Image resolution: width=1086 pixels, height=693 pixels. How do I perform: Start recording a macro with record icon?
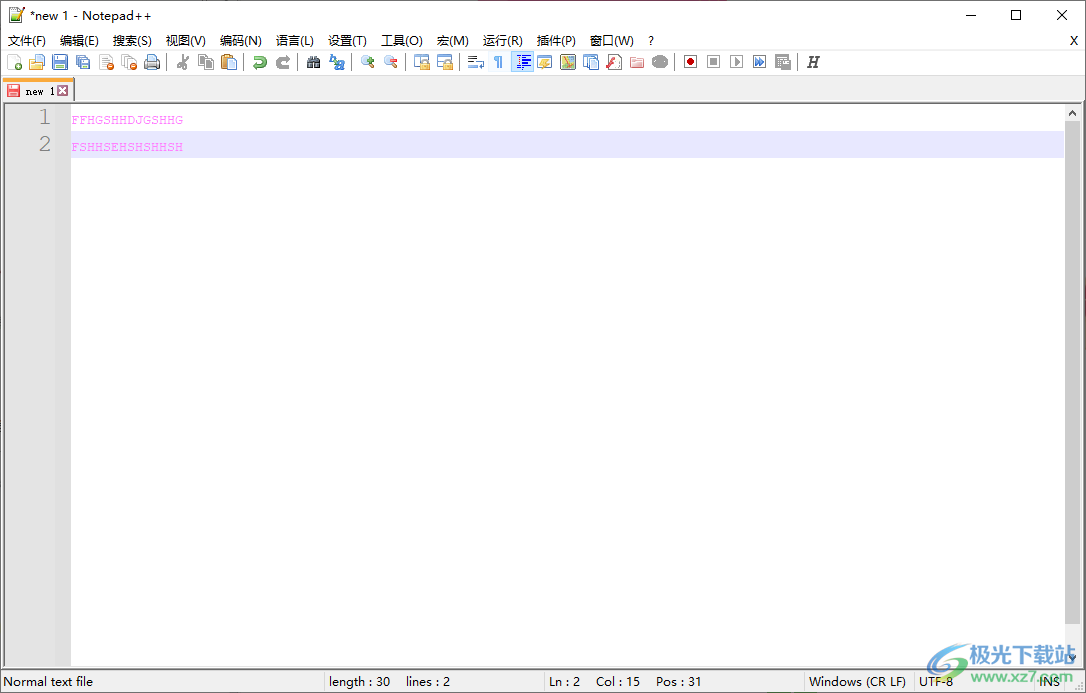[689, 61]
